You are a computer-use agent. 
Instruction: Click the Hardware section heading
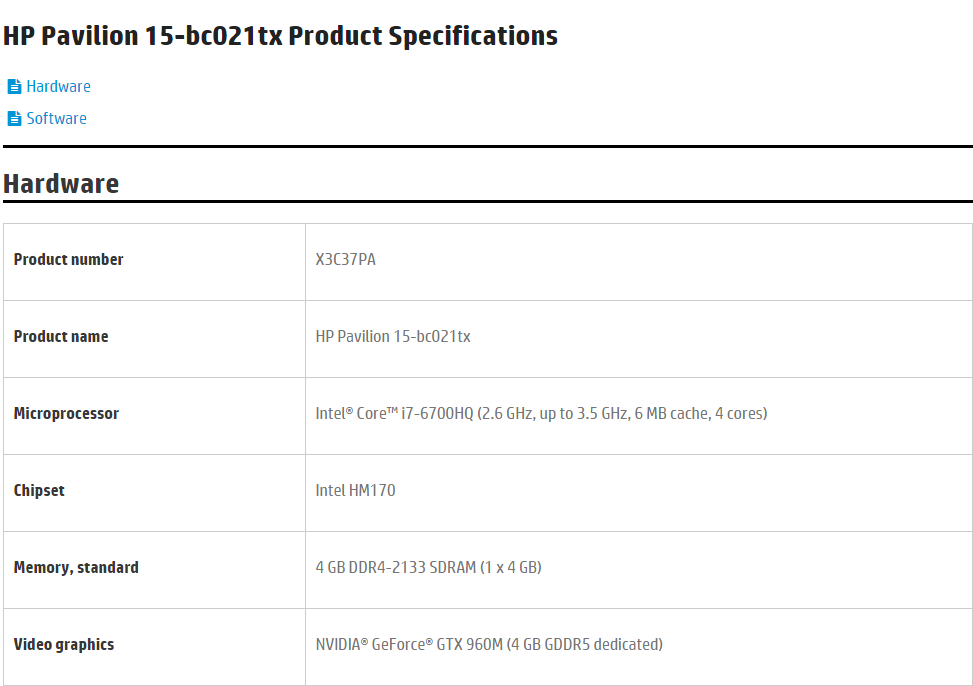(61, 184)
